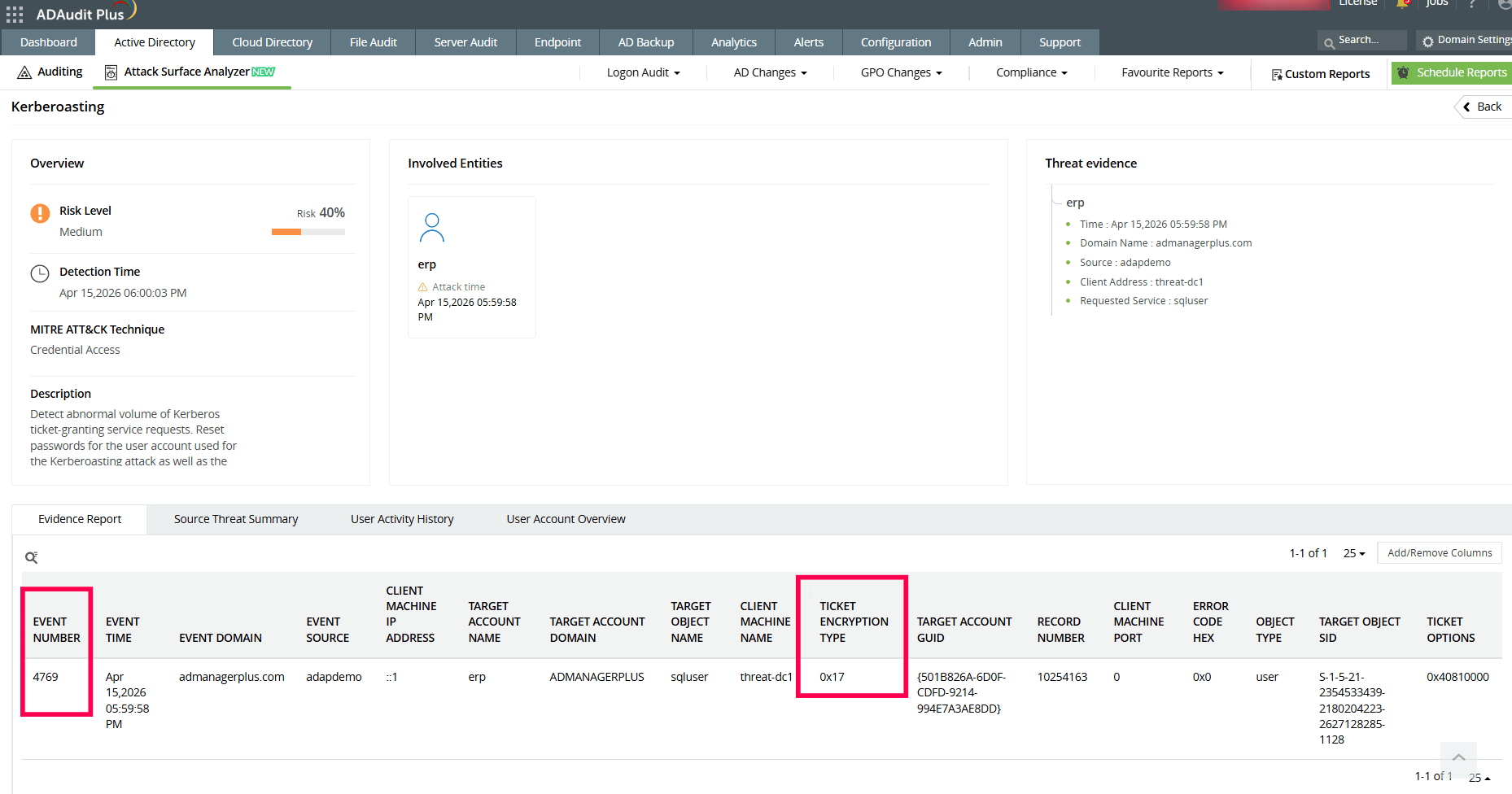Screen dimensions: 1512x794
Task: Click the Risk Level warning icon
Action: [x=40, y=213]
